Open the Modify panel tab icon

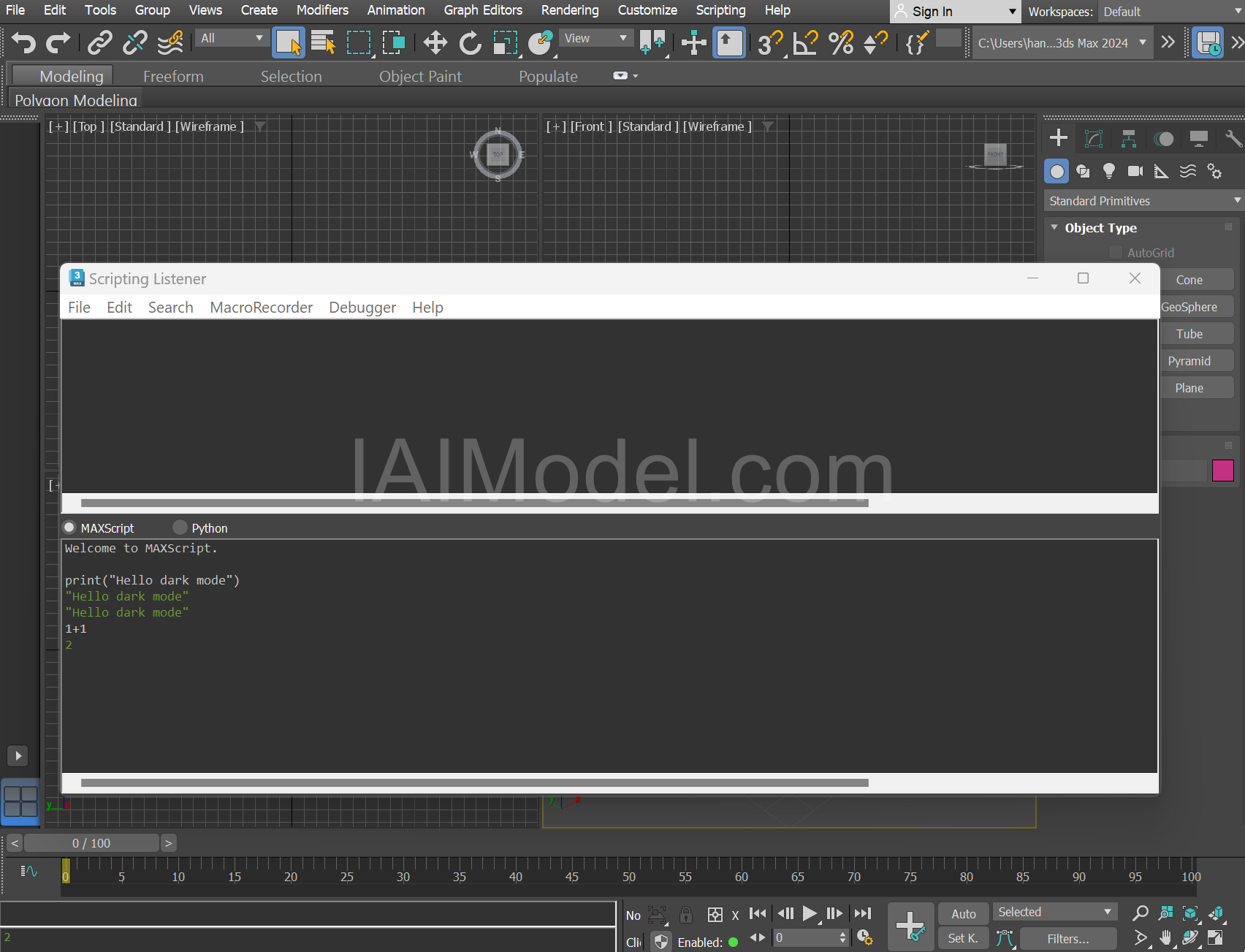click(x=1093, y=138)
